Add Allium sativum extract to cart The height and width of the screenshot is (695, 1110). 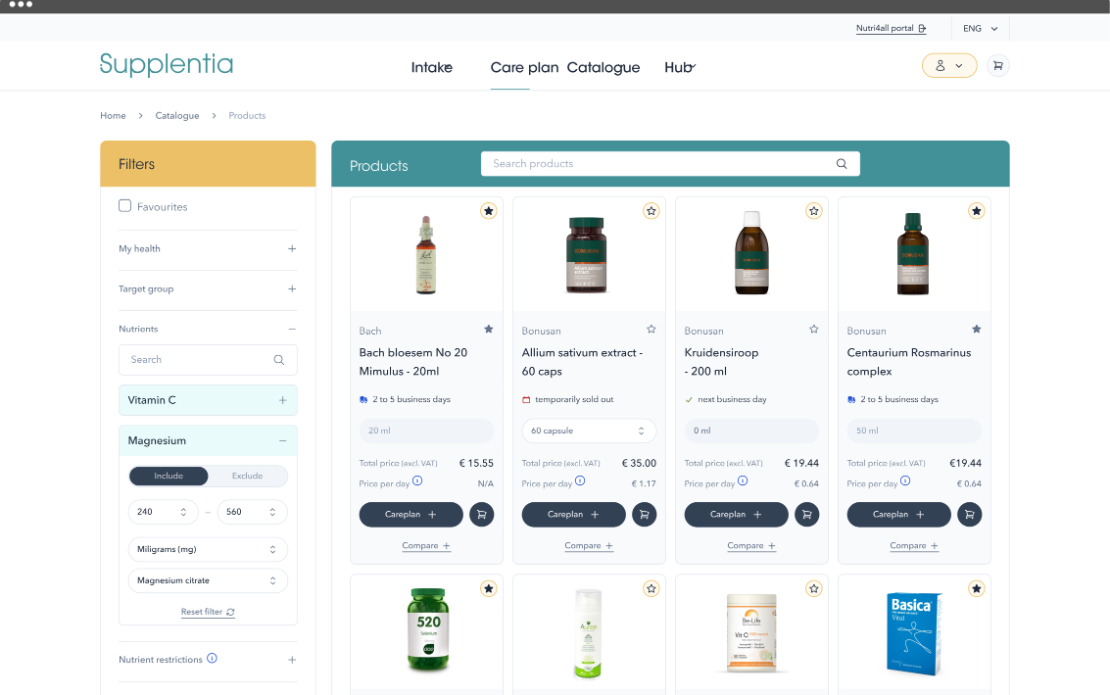pyautogui.click(x=644, y=515)
